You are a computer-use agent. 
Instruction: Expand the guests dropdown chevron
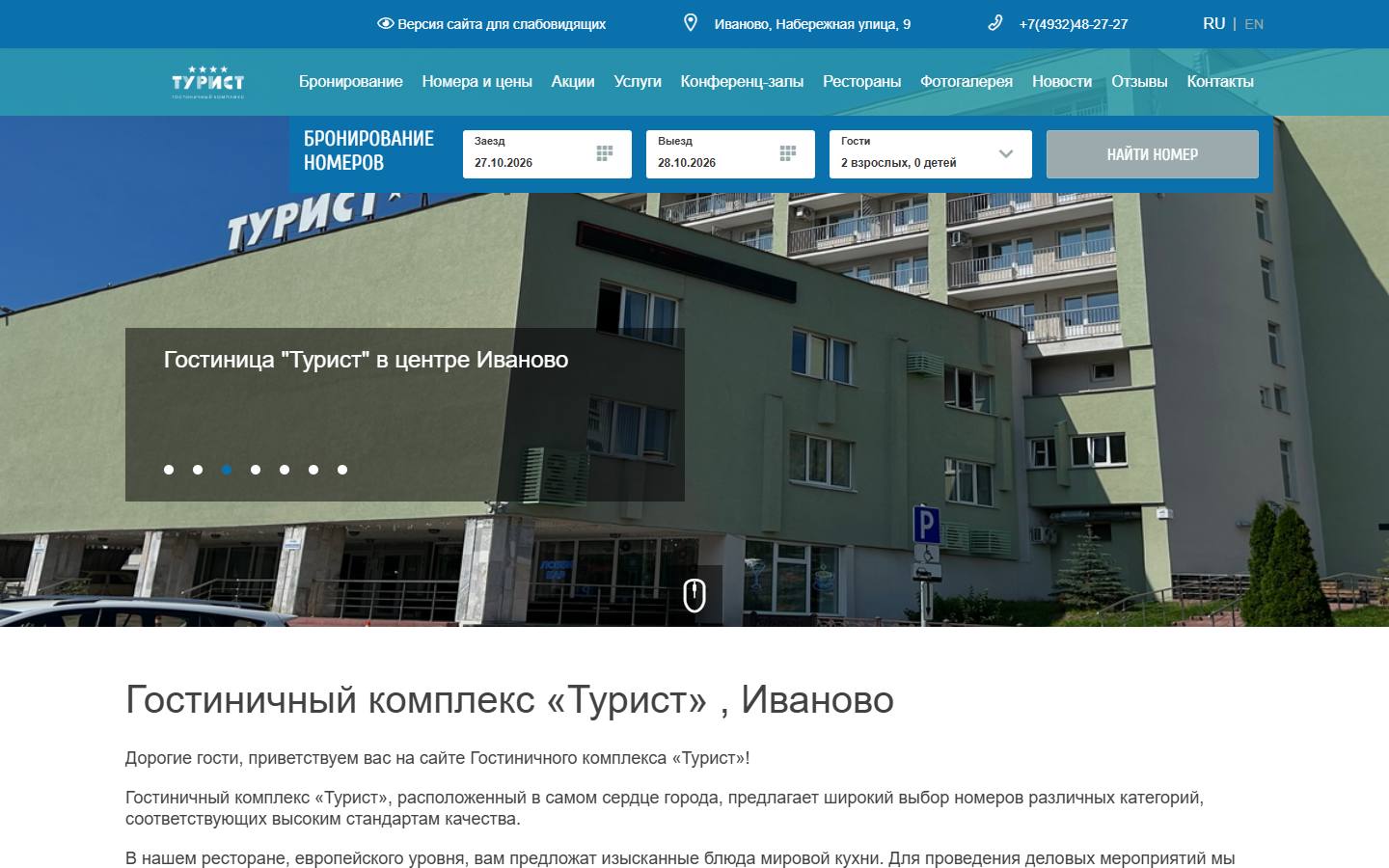(1006, 153)
